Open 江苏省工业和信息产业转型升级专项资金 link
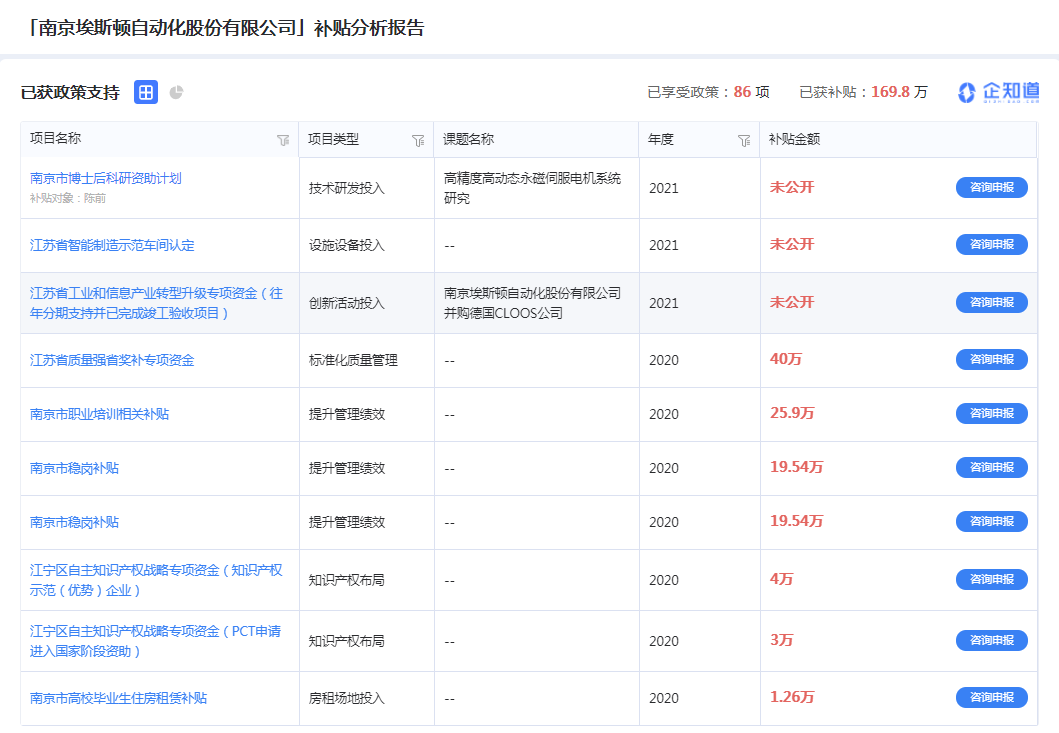 pos(157,303)
